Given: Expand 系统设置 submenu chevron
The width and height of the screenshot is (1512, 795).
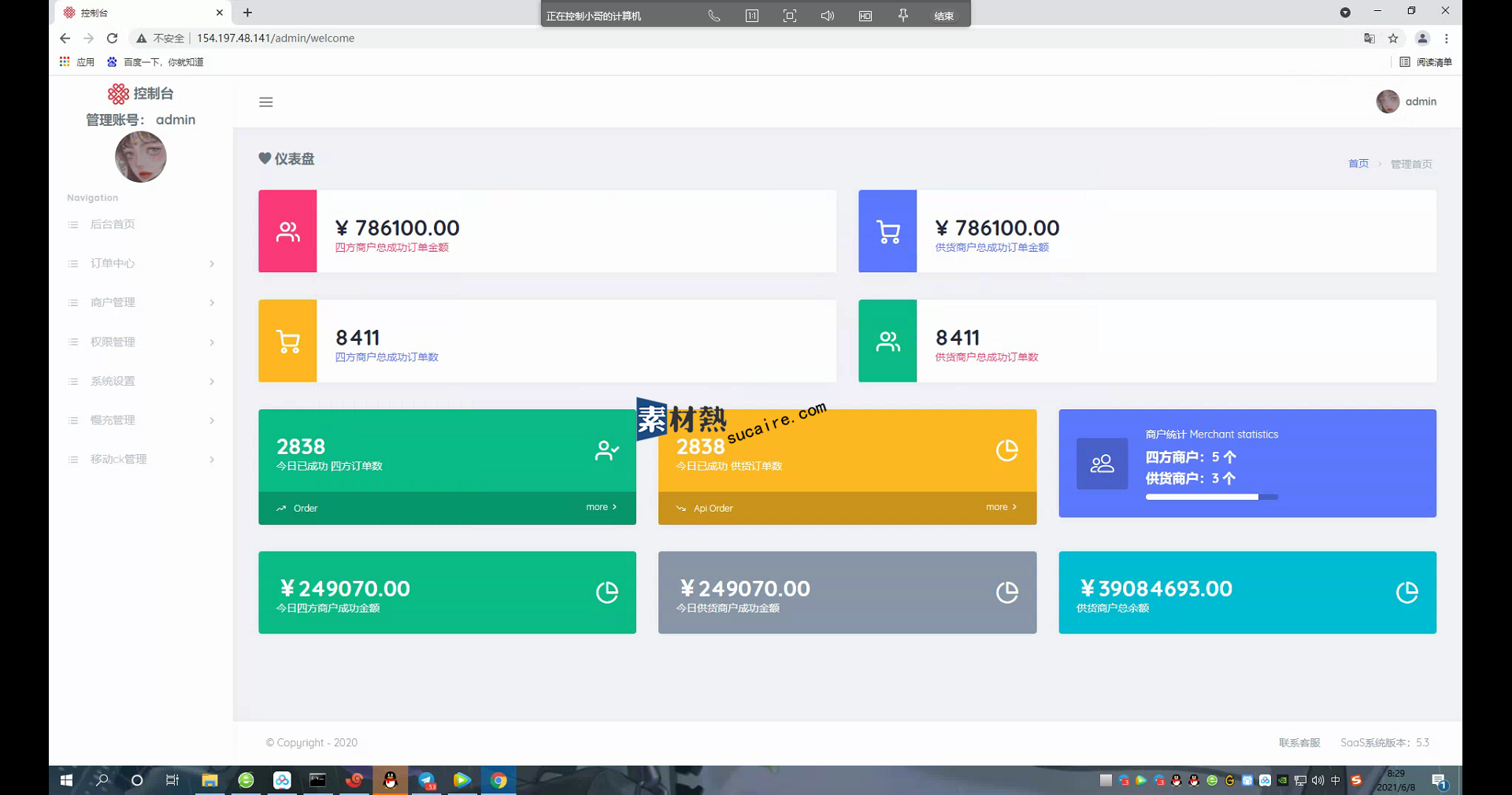Looking at the screenshot, I should [x=212, y=381].
